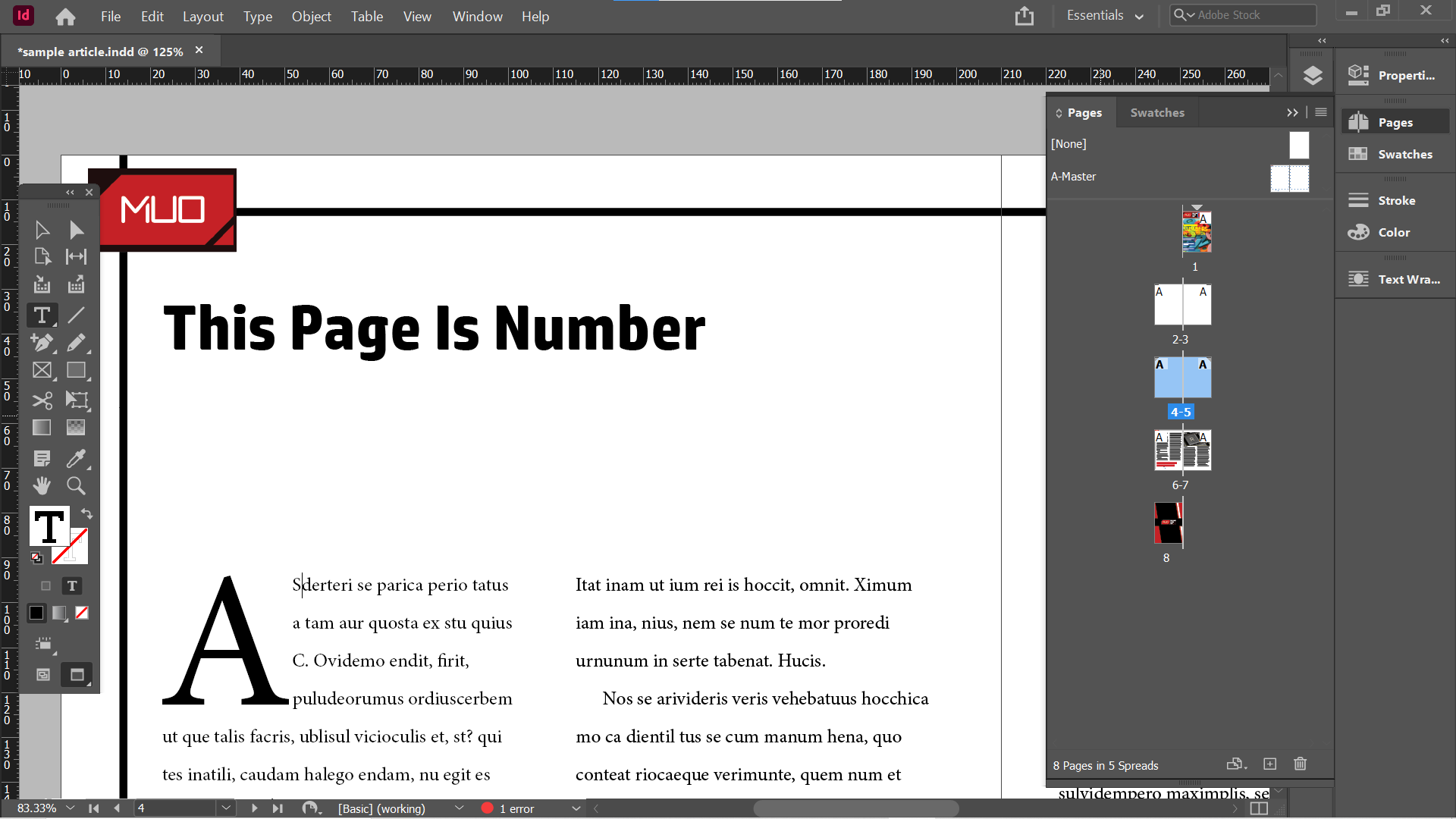Select the Eyedropper tool
1456x819 pixels.
pyautogui.click(x=76, y=458)
